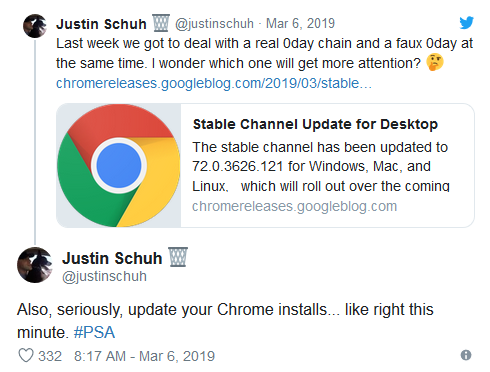The image size is (490, 372).
Task: Open the chromereleases.googleblog.com/2019/03/stable link
Action: 214,83
